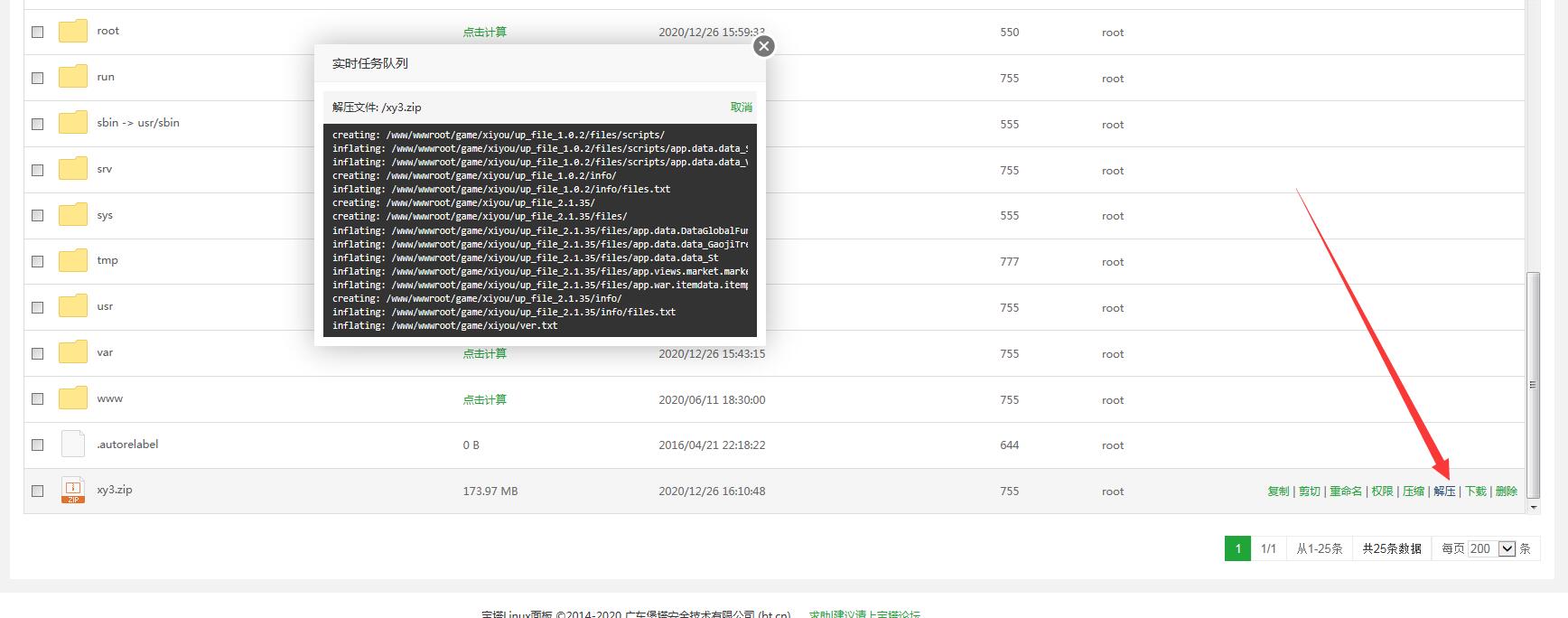The image size is (1568, 618).
Task: Select the run folder checkbox
Action: (38, 78)
